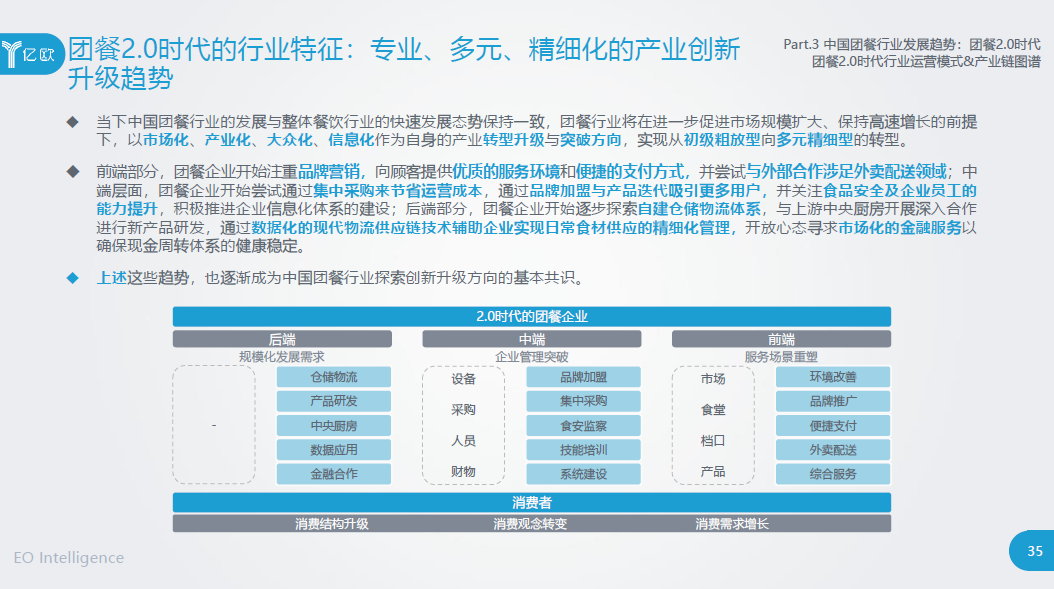
Task: Click the 消费观念转变 label in gray bar
Action: [530, 524]
